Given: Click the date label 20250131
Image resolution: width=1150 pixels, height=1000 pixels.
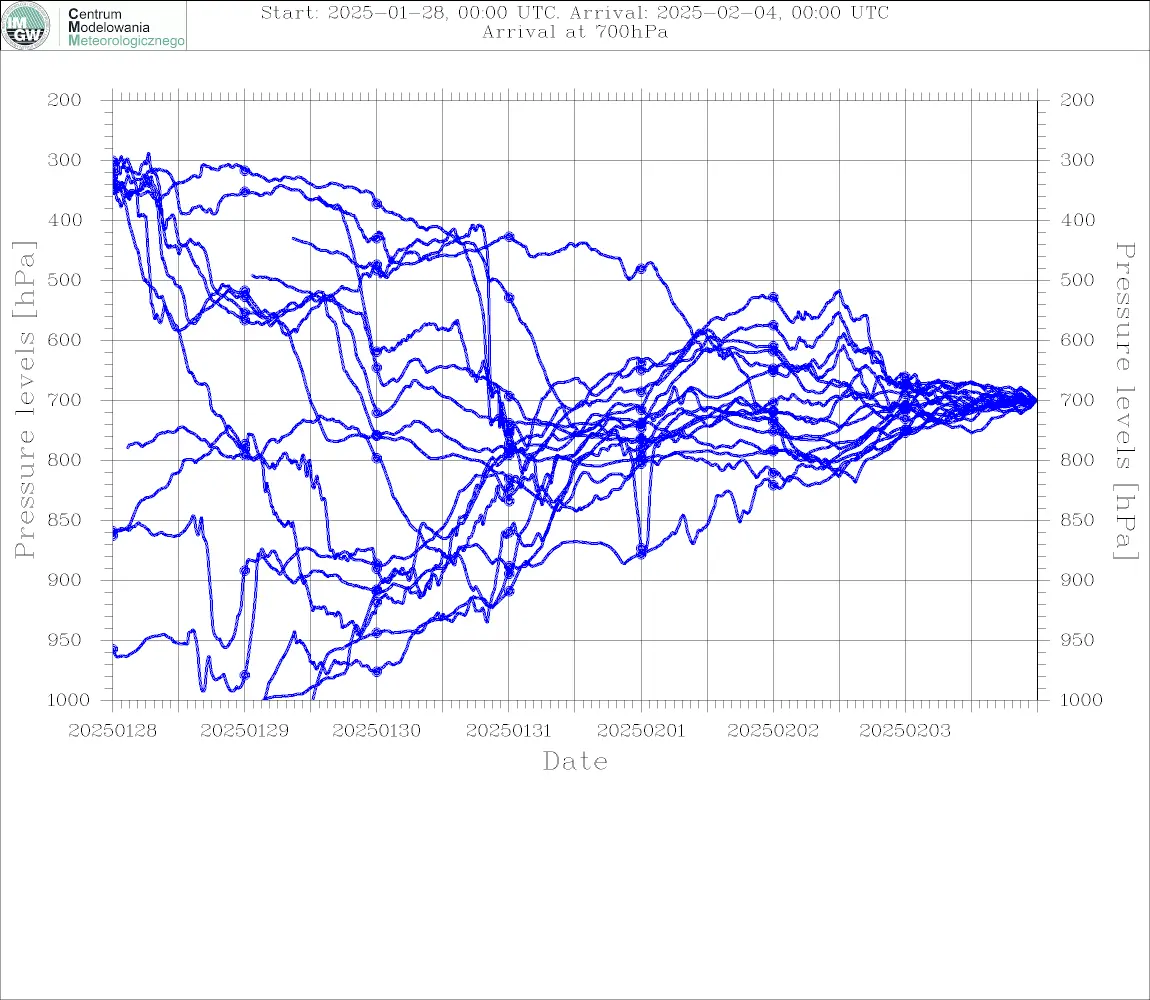Looking at the screenshot, I should (508, 731).
